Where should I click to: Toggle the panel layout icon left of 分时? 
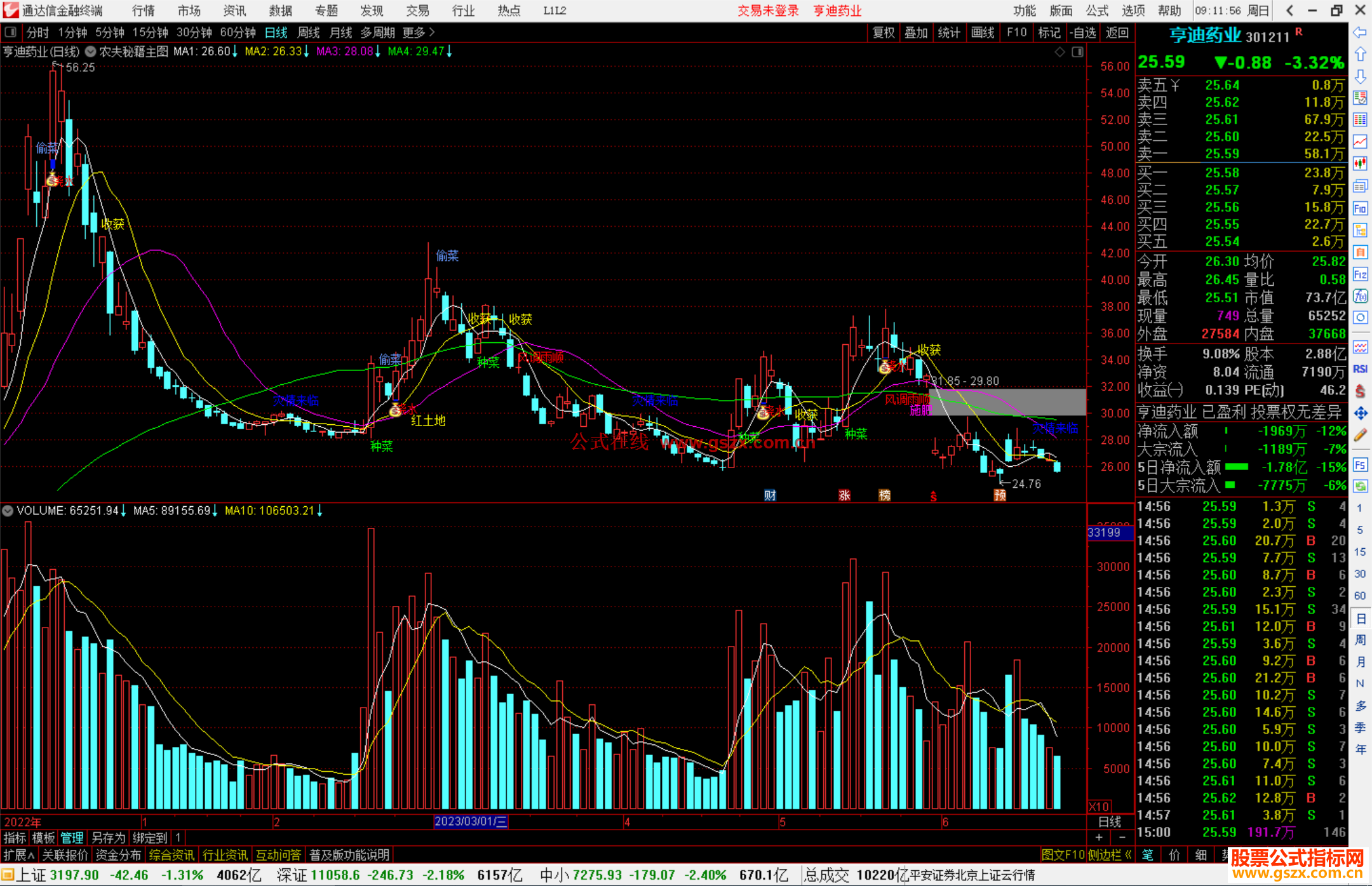[11, 32]
